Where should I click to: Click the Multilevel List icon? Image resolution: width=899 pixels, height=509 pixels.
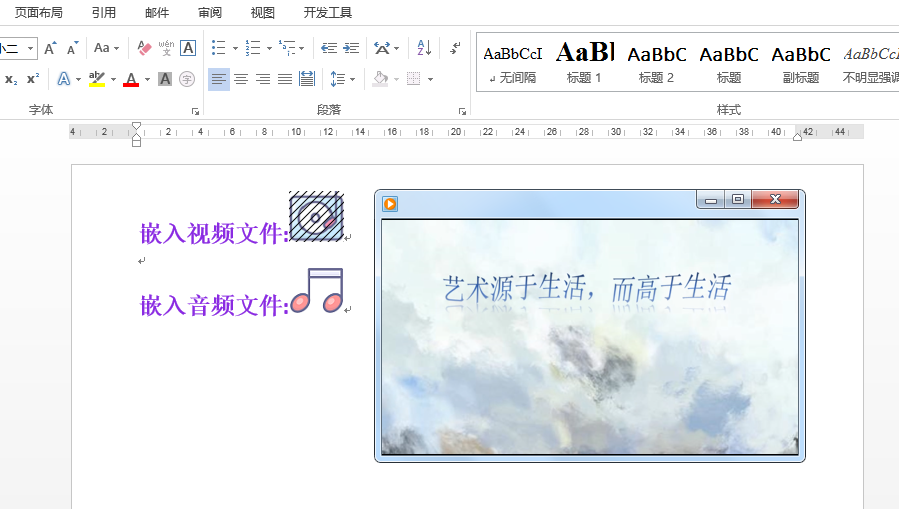click(287, 48)
